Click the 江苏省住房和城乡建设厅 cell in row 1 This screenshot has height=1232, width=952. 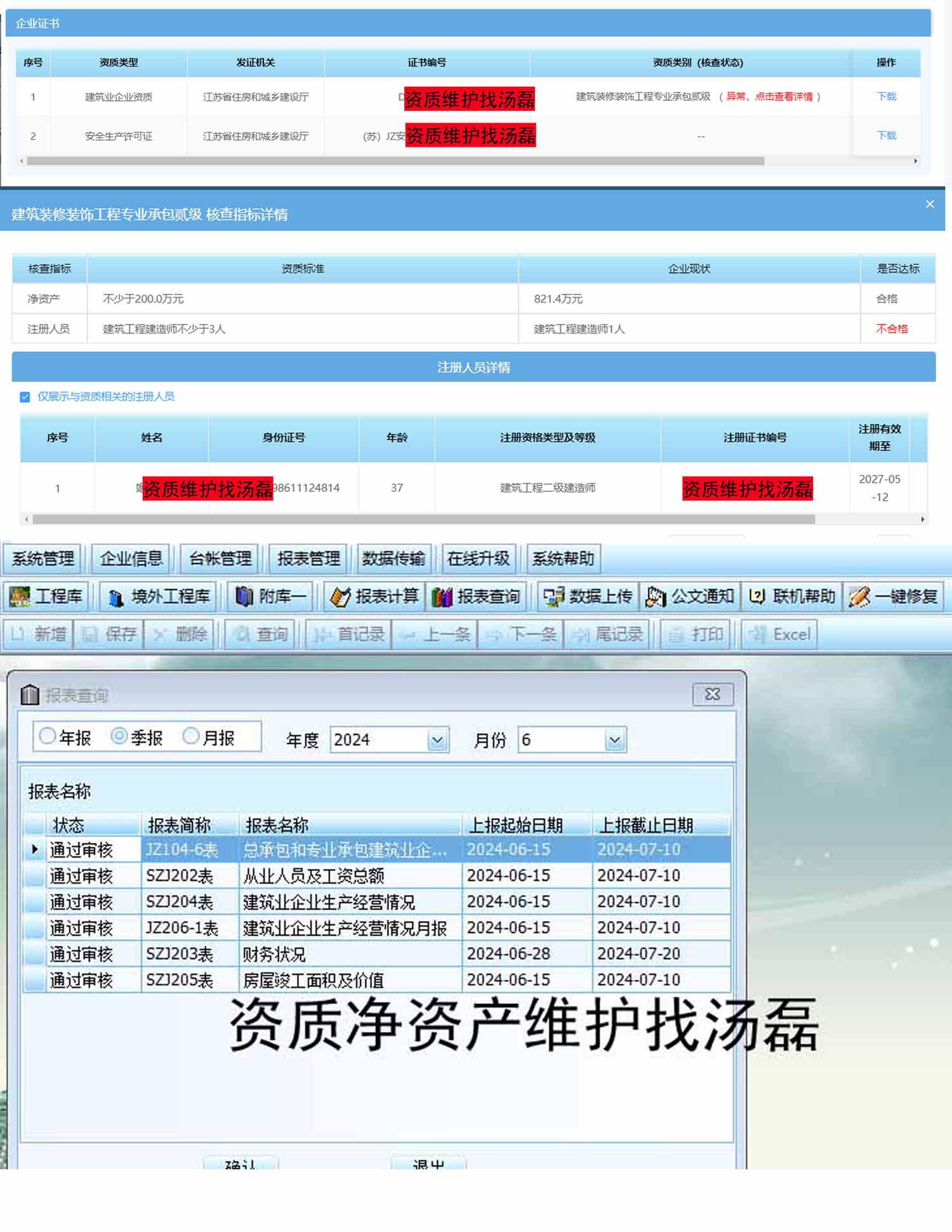click(256, 97)
